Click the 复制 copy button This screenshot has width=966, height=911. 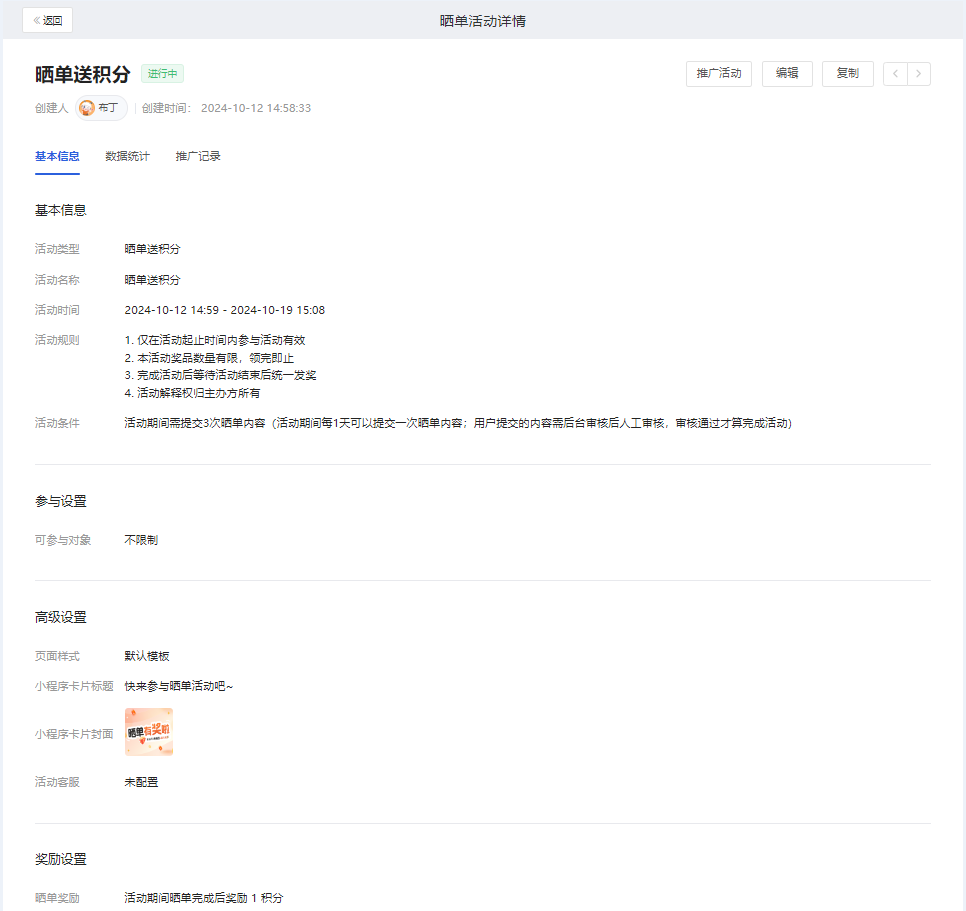[847, 73]
